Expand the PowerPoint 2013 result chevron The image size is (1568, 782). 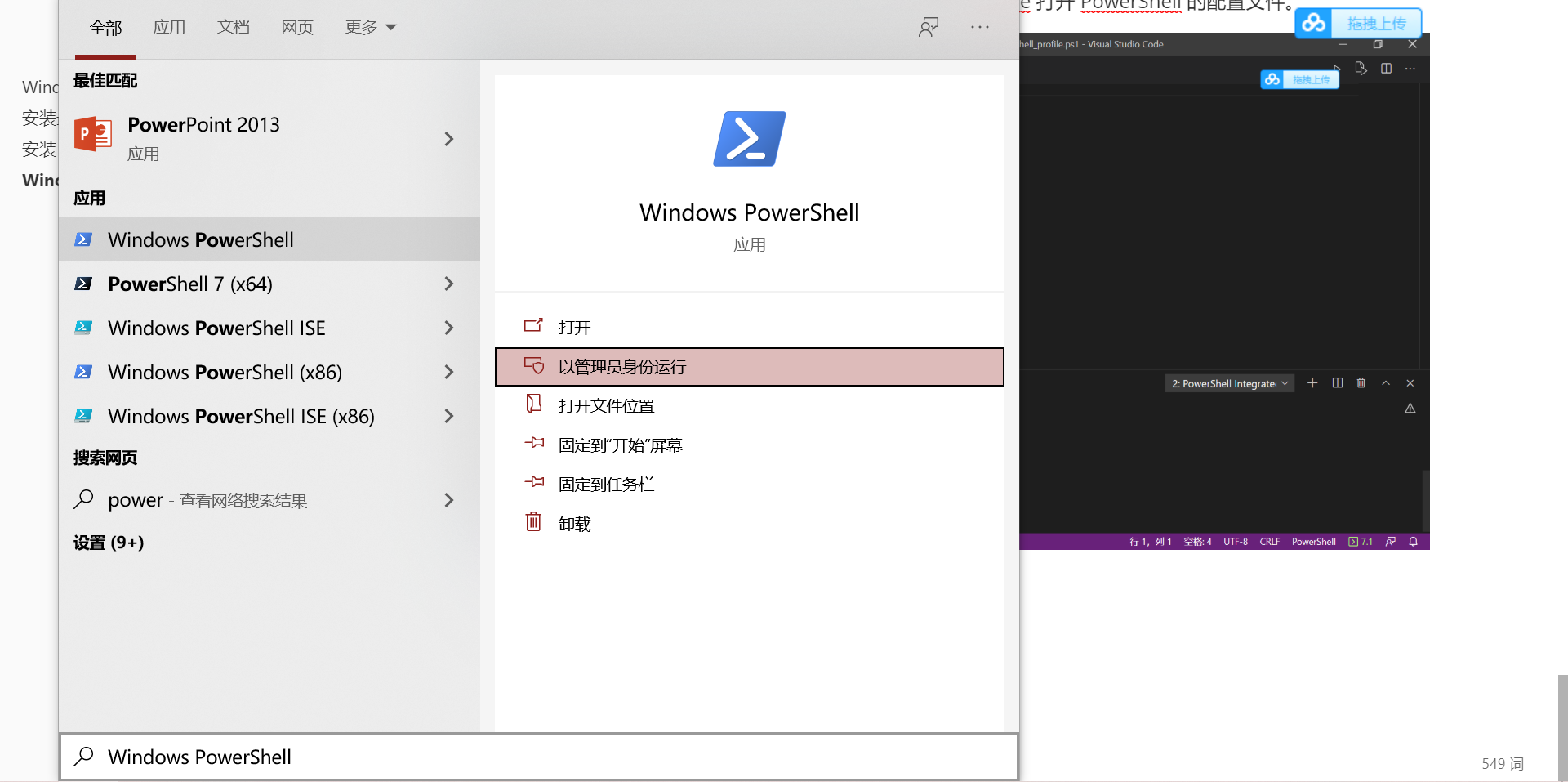pyautogui.click(x=448, y=139)
